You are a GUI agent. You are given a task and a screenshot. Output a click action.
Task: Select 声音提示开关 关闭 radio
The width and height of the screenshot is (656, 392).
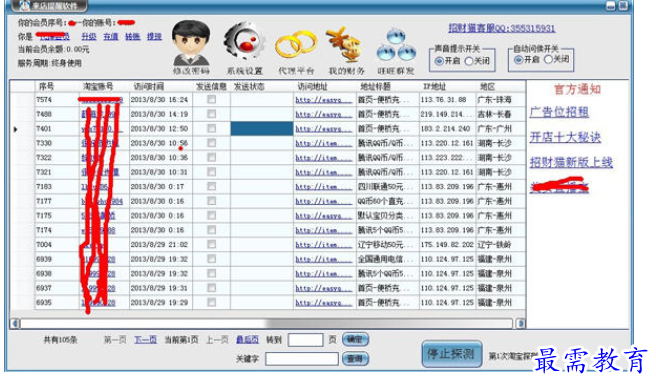coord(469,61)
